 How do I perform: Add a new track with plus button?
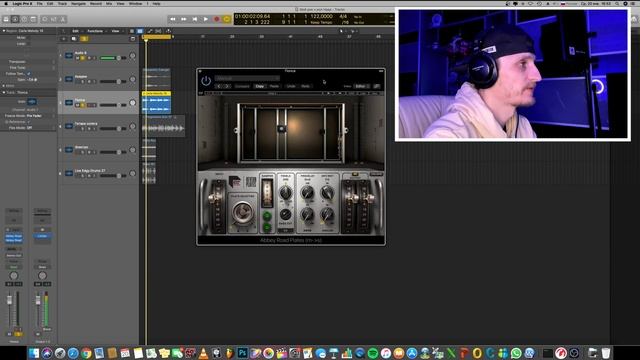[x=64, y=39]
